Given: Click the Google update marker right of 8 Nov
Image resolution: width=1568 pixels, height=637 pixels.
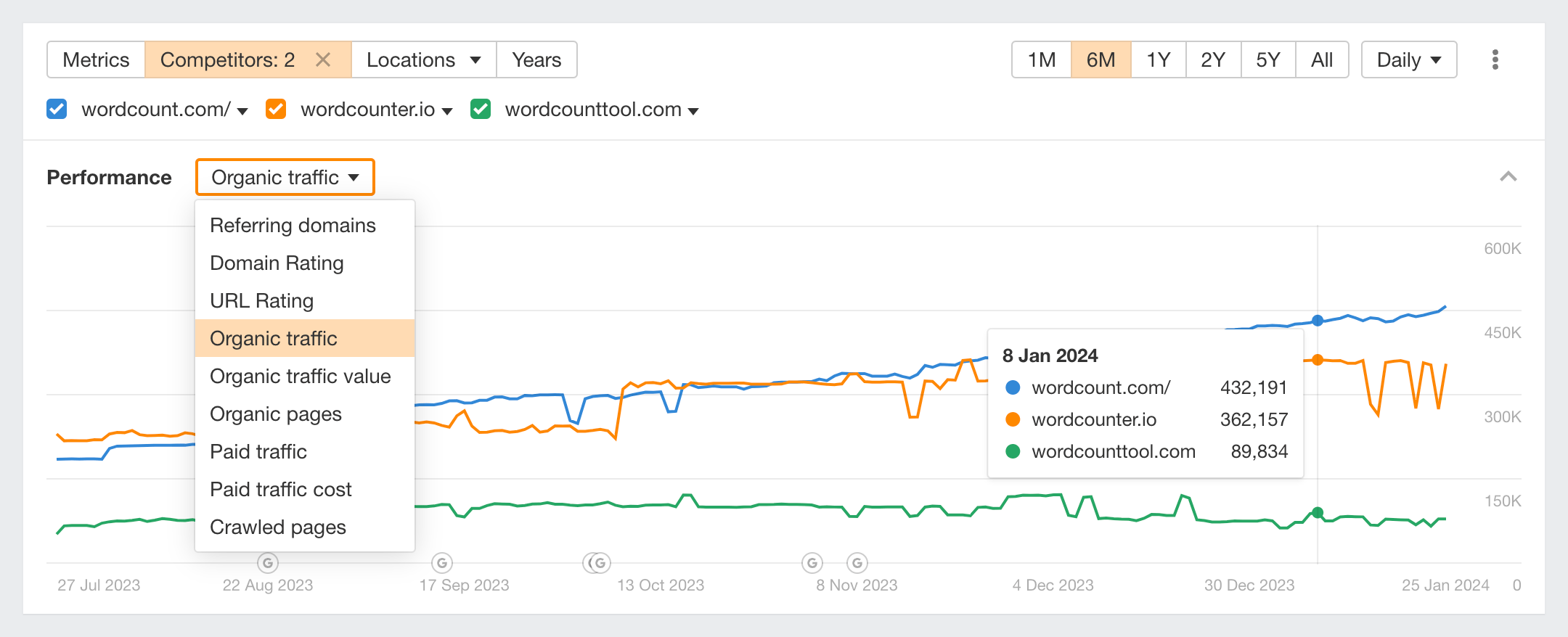Looking at the screenshot, I should pyautogui.click(x=857, y=562).
